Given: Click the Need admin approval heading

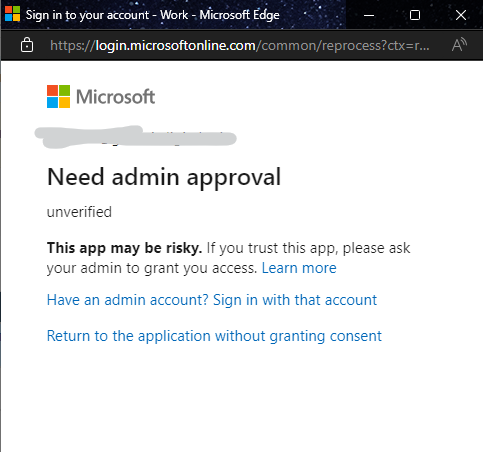Looking at the screenshot, I should [x=164, y=177].
